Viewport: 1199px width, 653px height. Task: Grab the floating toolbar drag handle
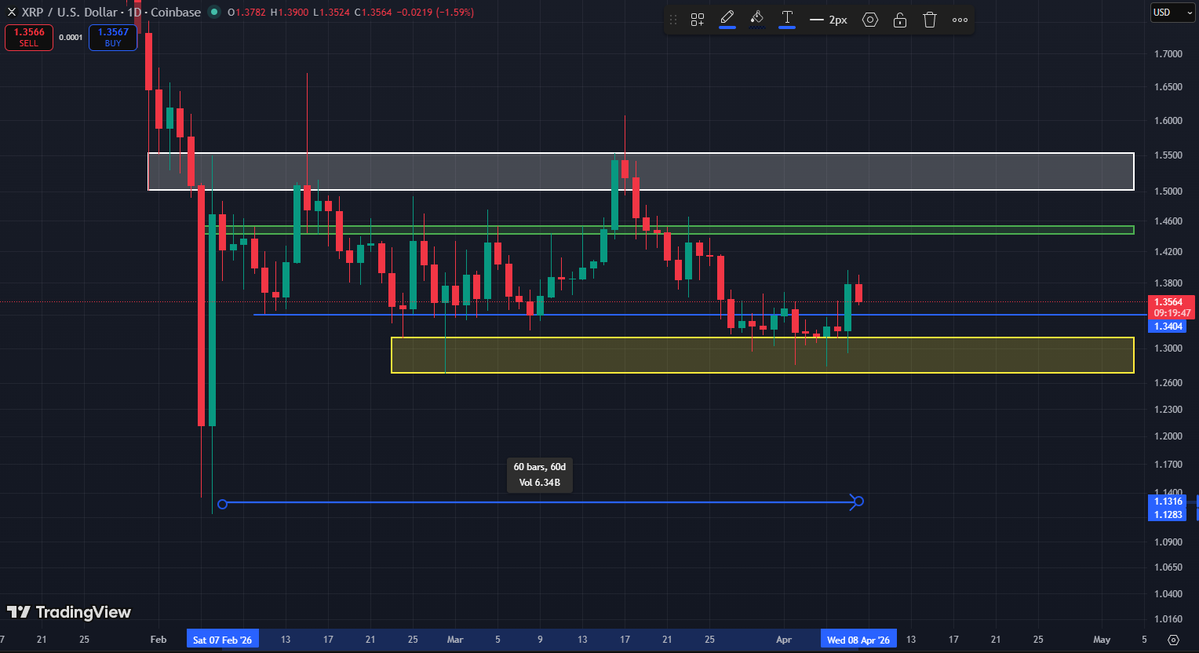(x=674, y=20)
